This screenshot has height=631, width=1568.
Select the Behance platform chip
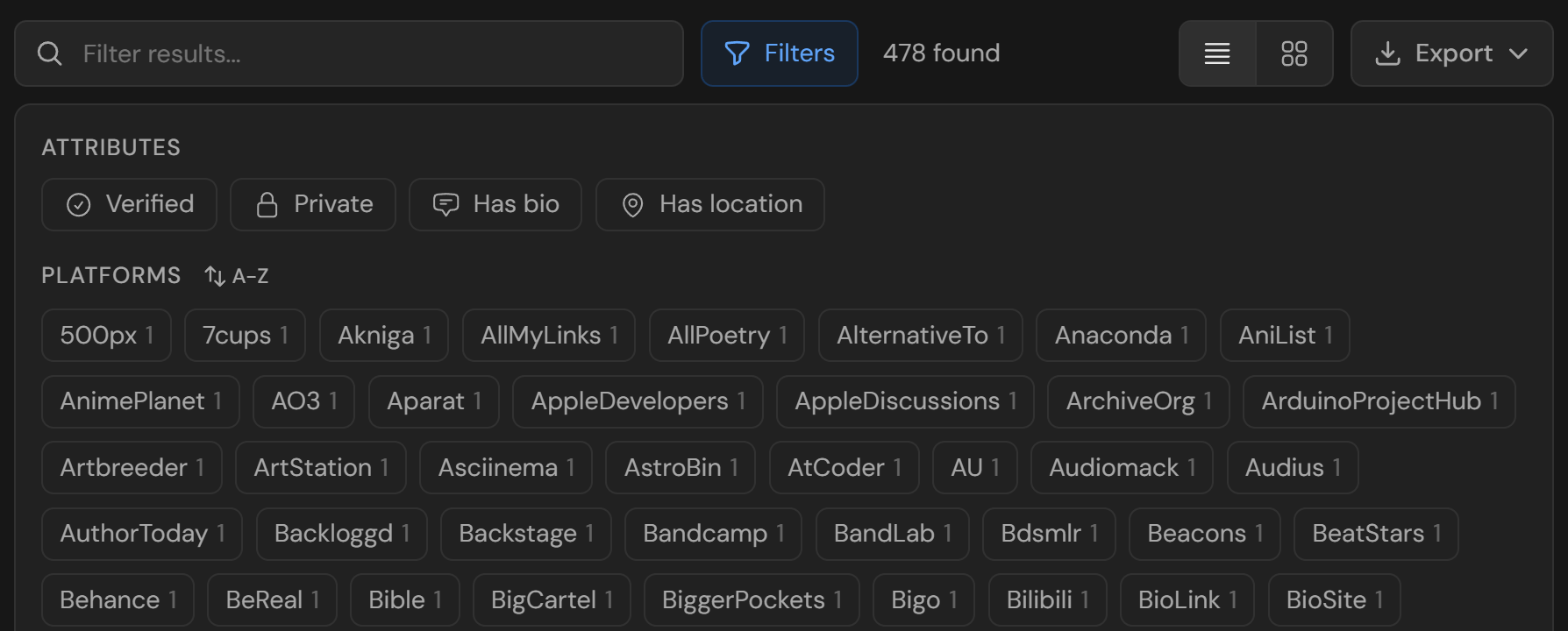click(x=118, y=600)
